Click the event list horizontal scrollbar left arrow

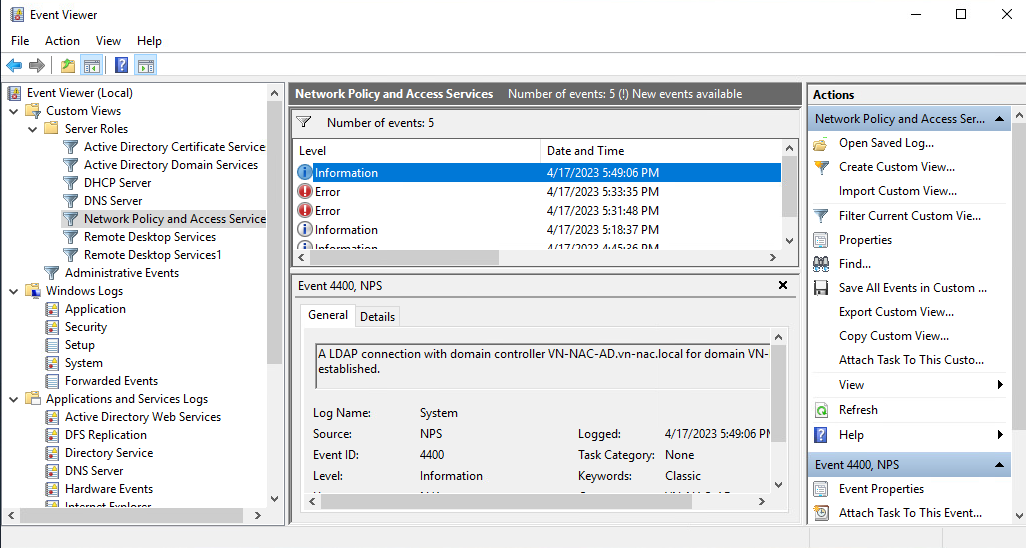tap(302, 258)
